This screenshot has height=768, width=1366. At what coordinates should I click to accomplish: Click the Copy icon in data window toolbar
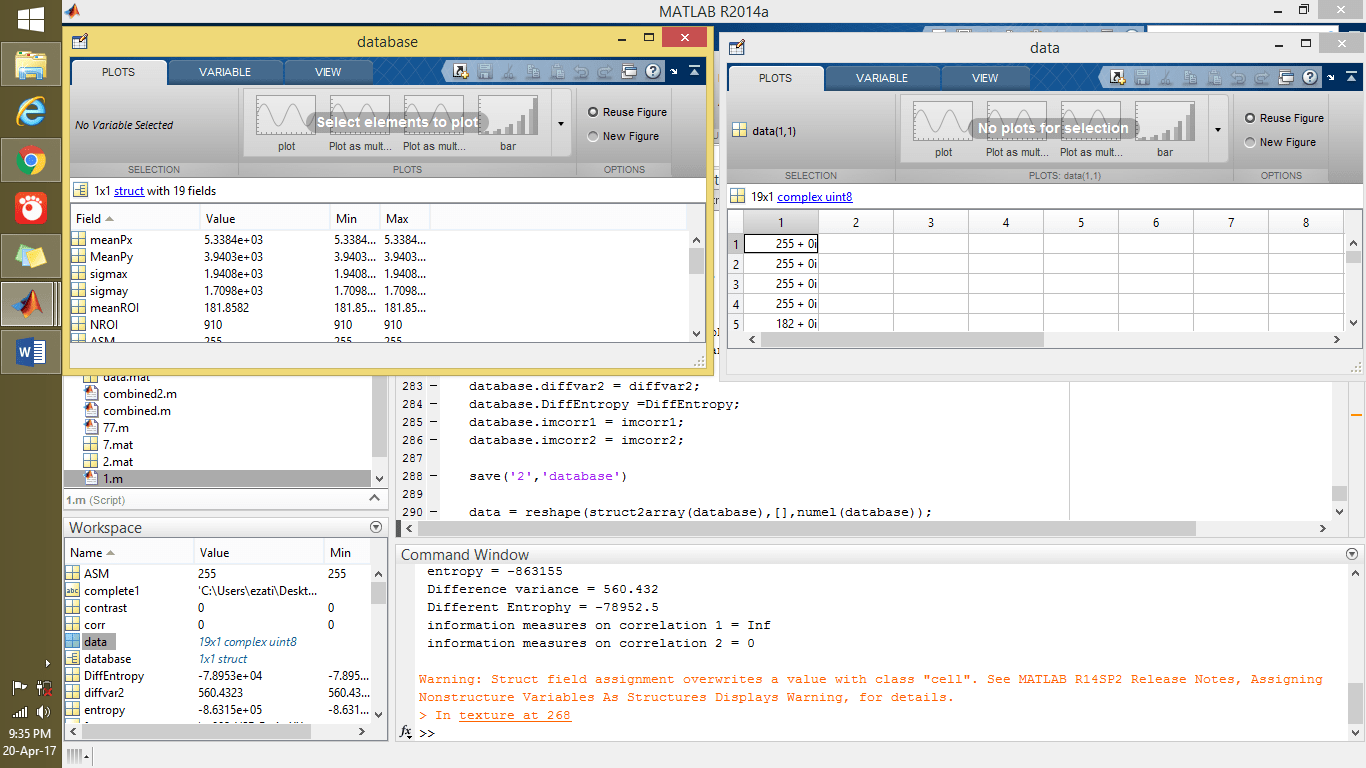pos(1190,77)
